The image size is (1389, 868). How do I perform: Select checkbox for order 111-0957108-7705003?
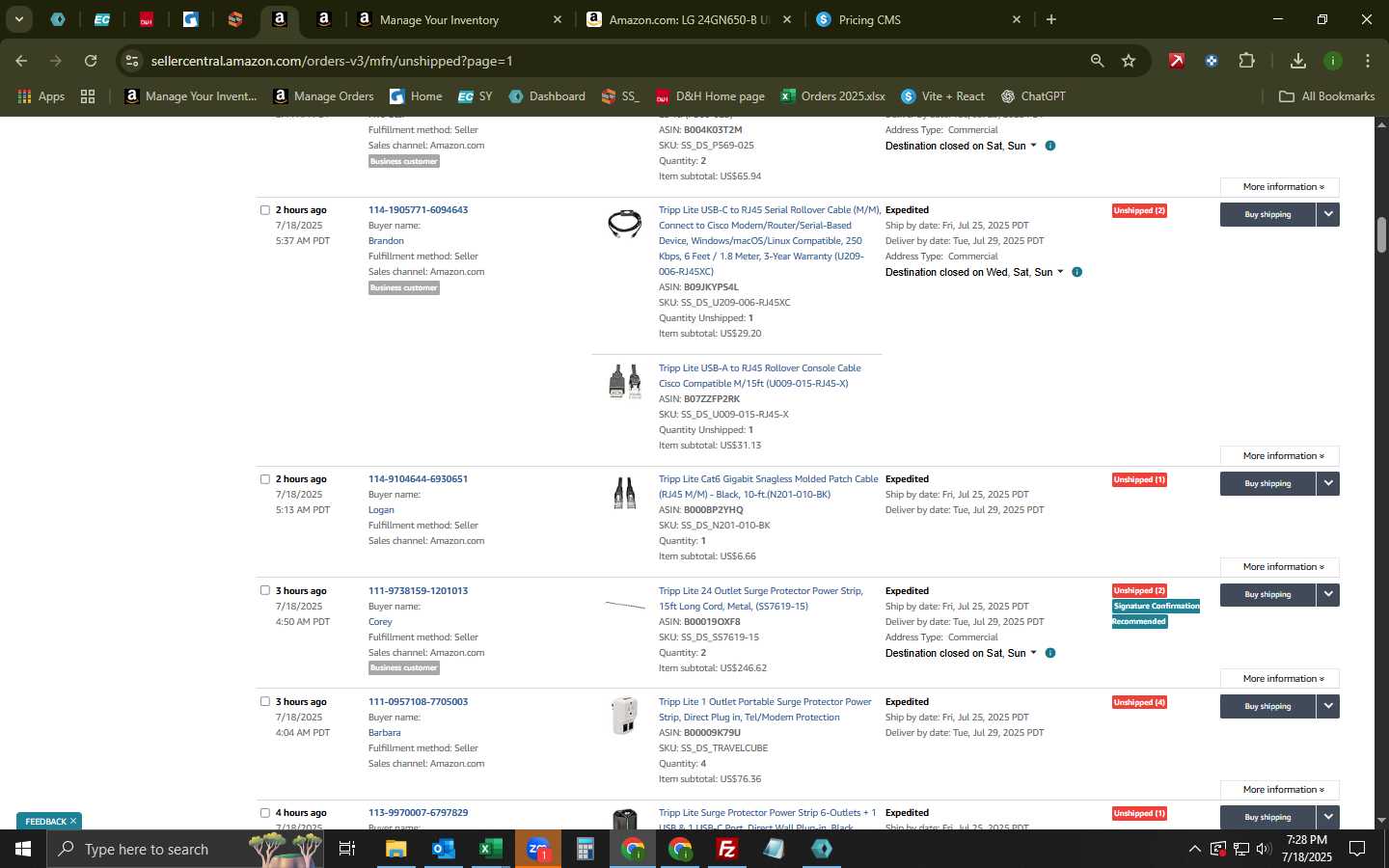pos(265,701)
